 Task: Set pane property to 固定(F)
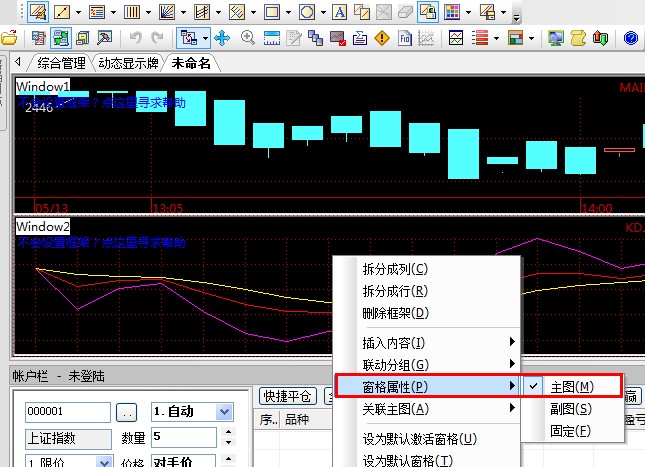tap(570, 430)
